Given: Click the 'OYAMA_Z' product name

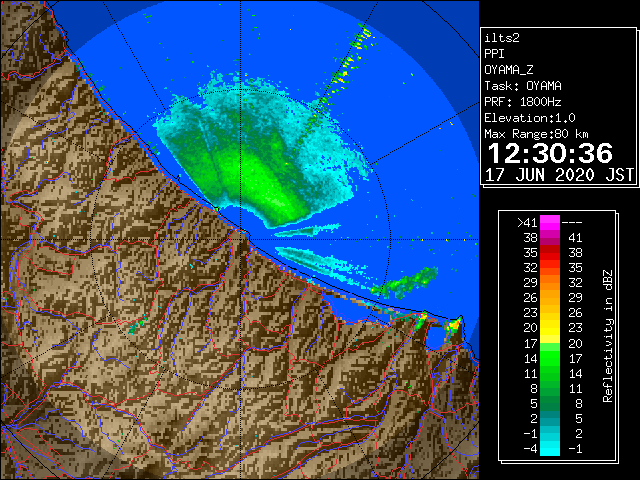Looking at the screenshot, I should pyautogui.click(x=509, y=70).
